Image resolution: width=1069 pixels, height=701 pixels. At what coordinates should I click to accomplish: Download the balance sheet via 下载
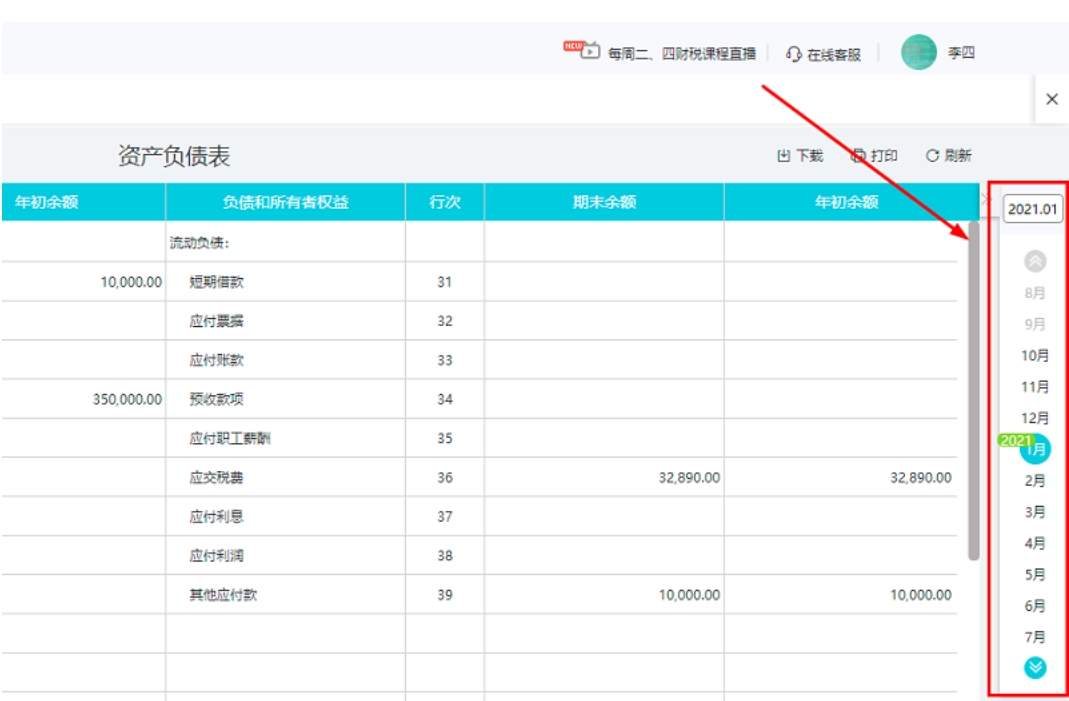(x=800, y=155)
